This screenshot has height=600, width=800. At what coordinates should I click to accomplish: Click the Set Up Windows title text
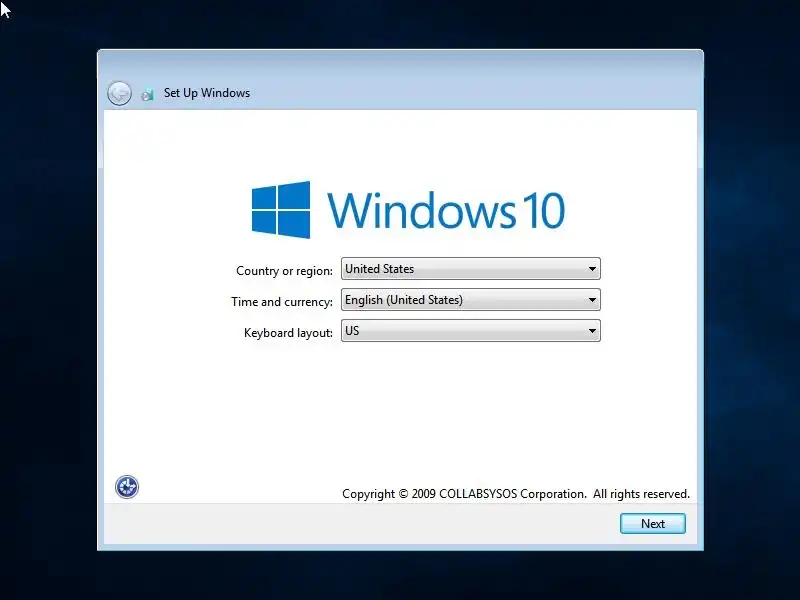207,93
